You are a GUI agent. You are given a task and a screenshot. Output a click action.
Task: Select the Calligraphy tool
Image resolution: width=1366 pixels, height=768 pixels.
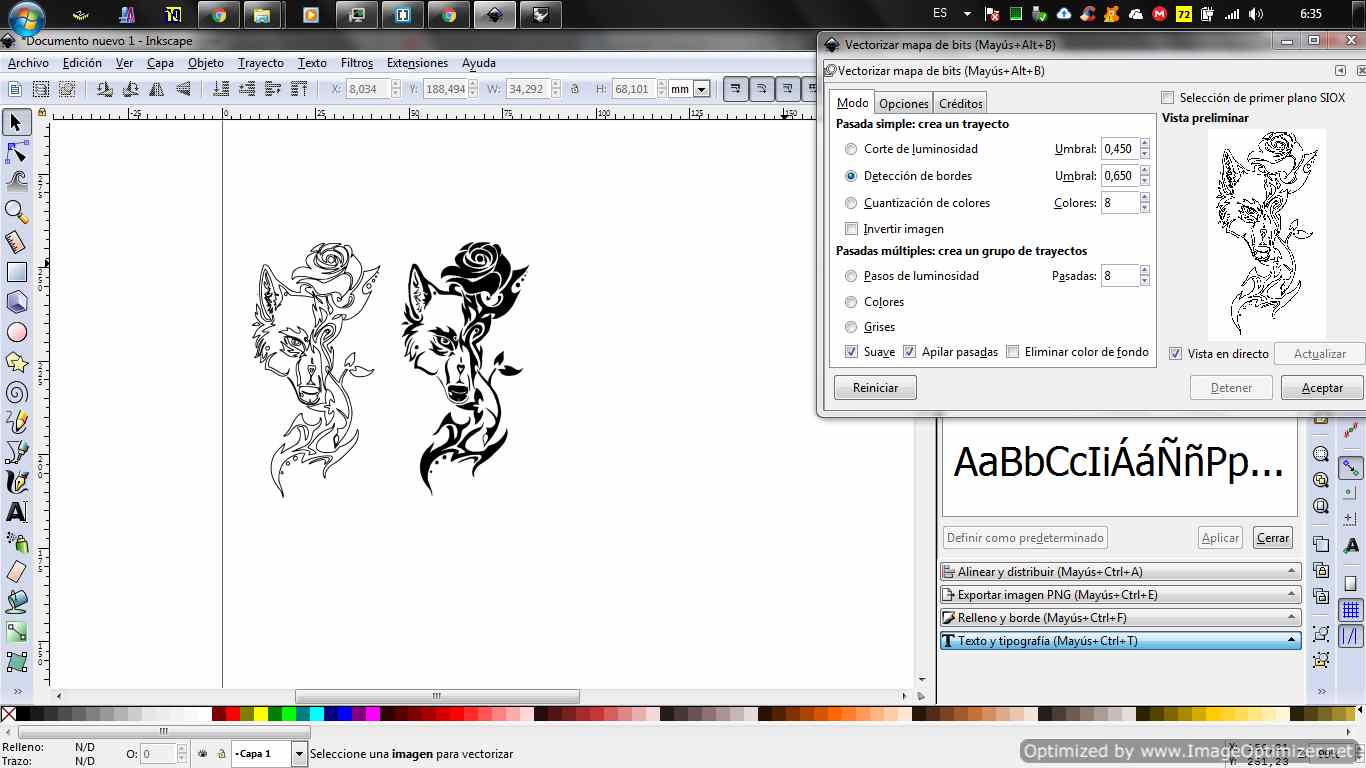[x=16, y=482]
